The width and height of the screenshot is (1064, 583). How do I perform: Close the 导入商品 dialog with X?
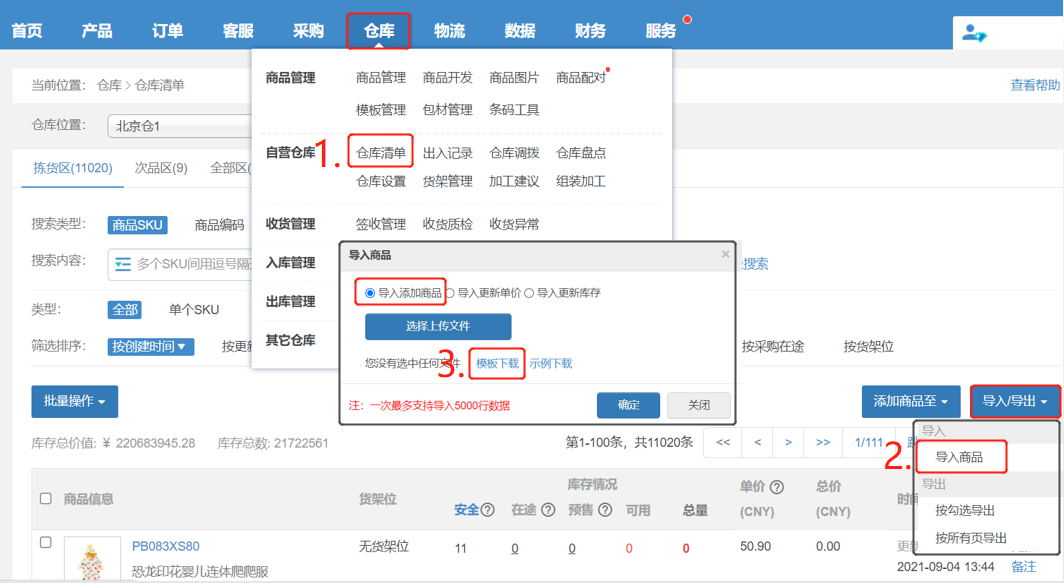pyautogui.click(x=726, y=255)
